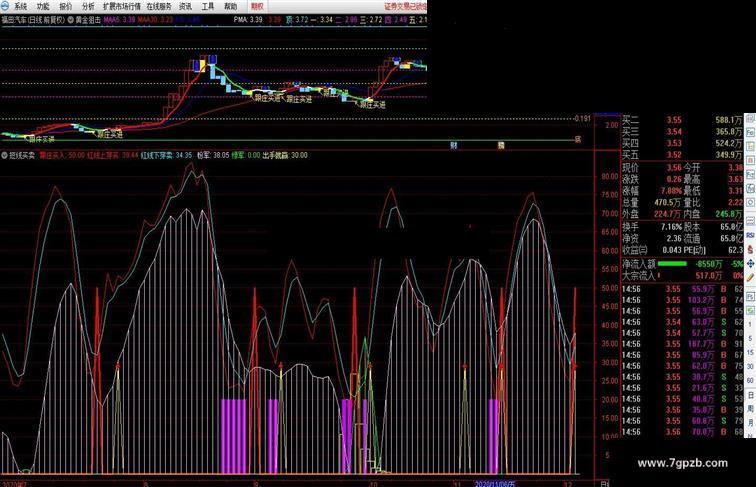Open the 系统 menu

coord(21,6)
